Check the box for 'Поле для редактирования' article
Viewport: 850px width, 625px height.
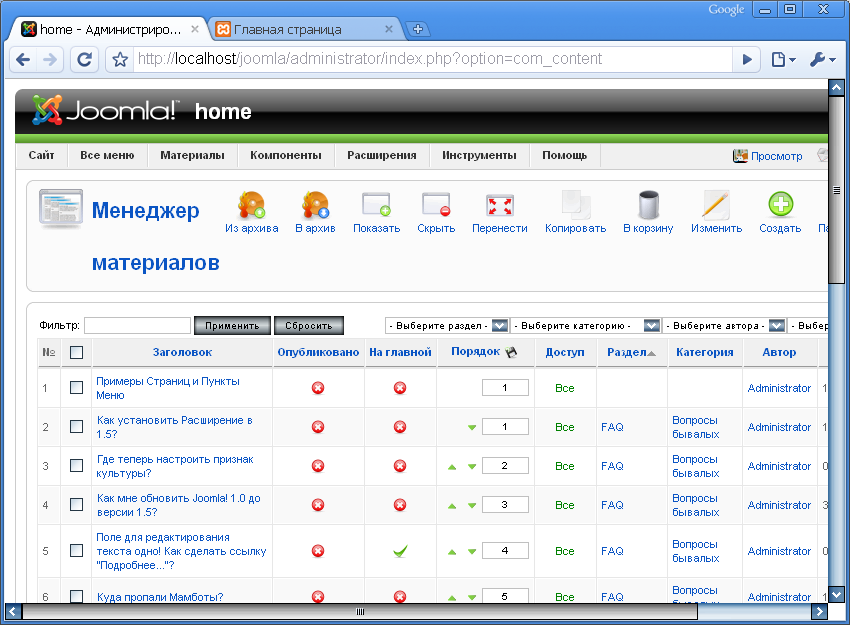pos(76,551)
